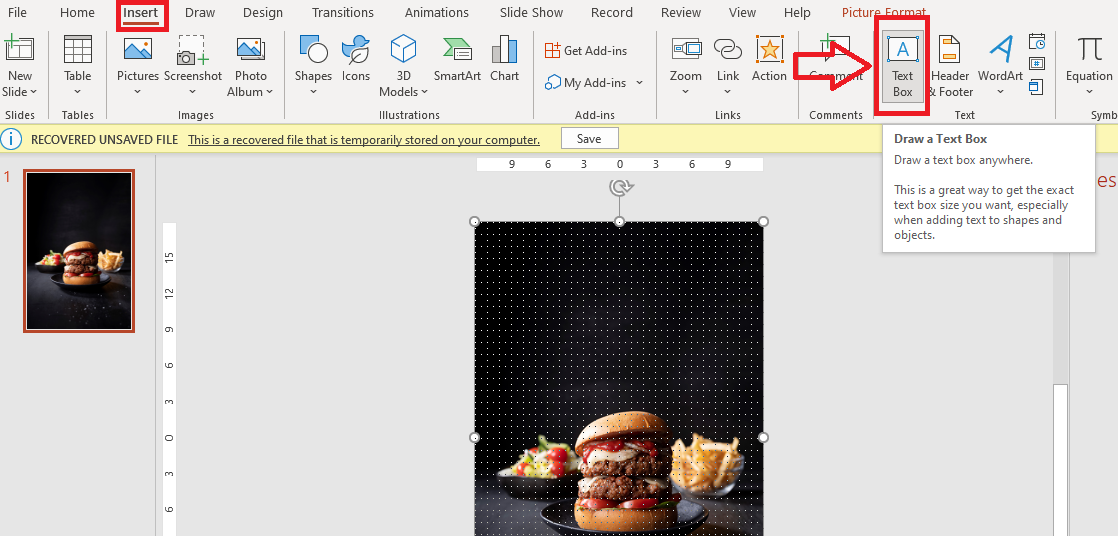Click the Zoom links icon
The width and height of the screenshot is (1118, 536).
685,49
